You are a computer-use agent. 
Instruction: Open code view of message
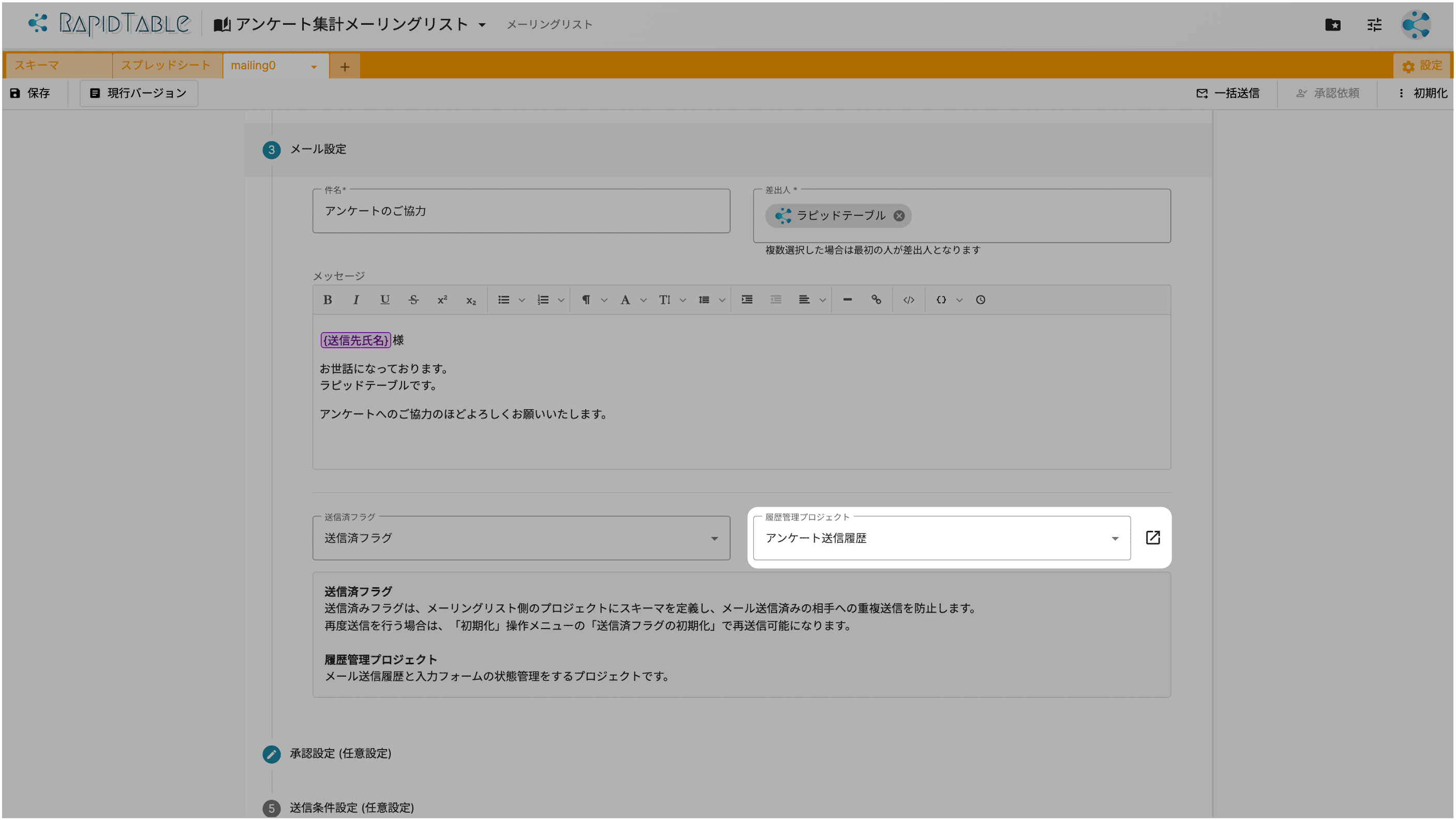909,300
